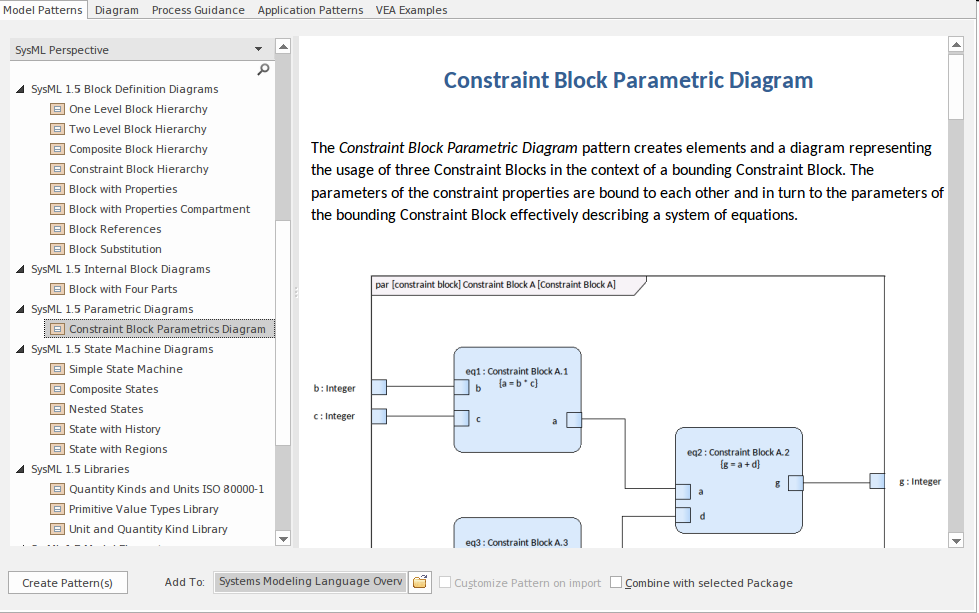Click the Primitive Value Types Library icon
Screen dimensions: 979x613
[56, 509]
